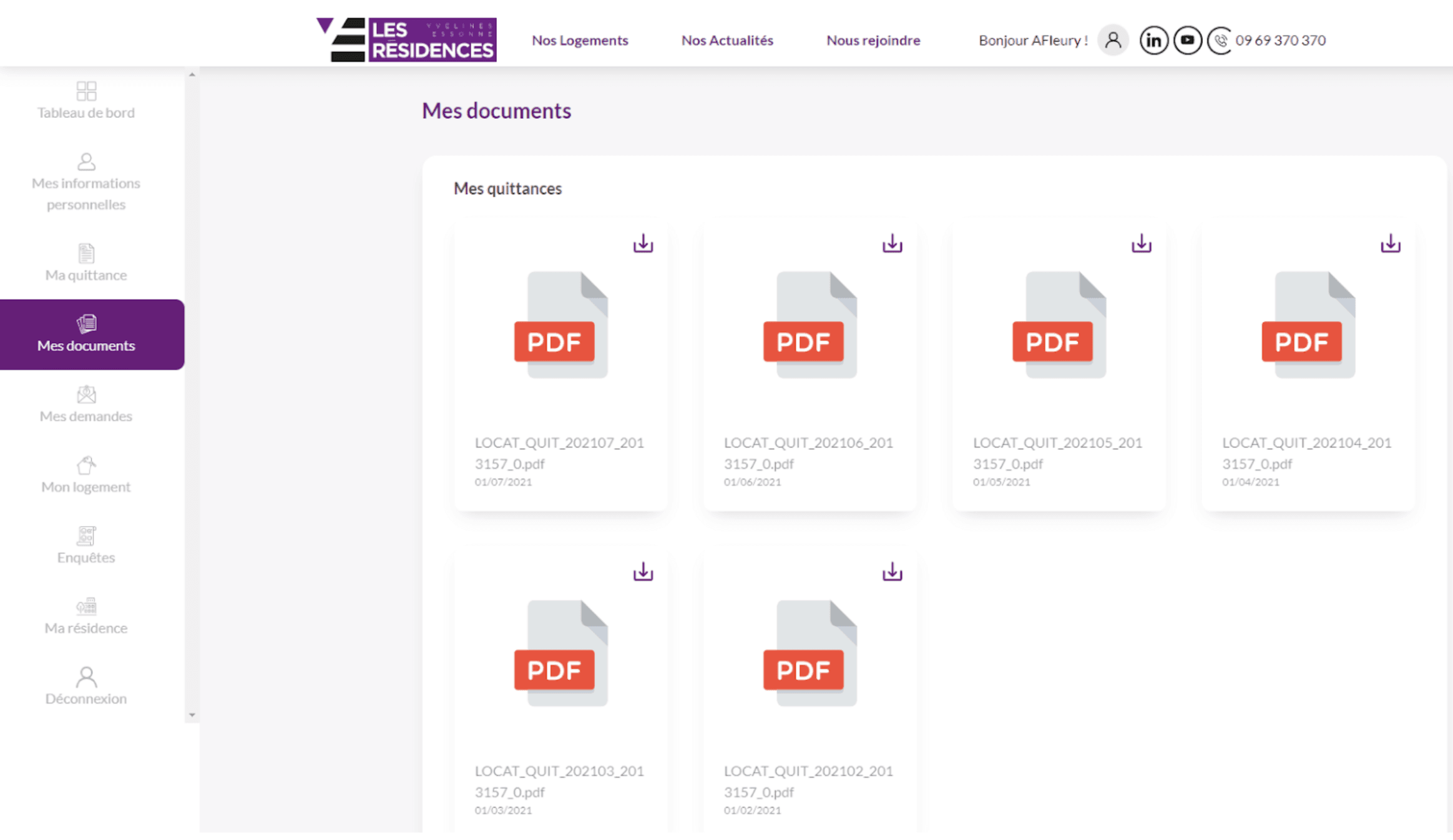Click Les Résidences logo

[406, 40]
